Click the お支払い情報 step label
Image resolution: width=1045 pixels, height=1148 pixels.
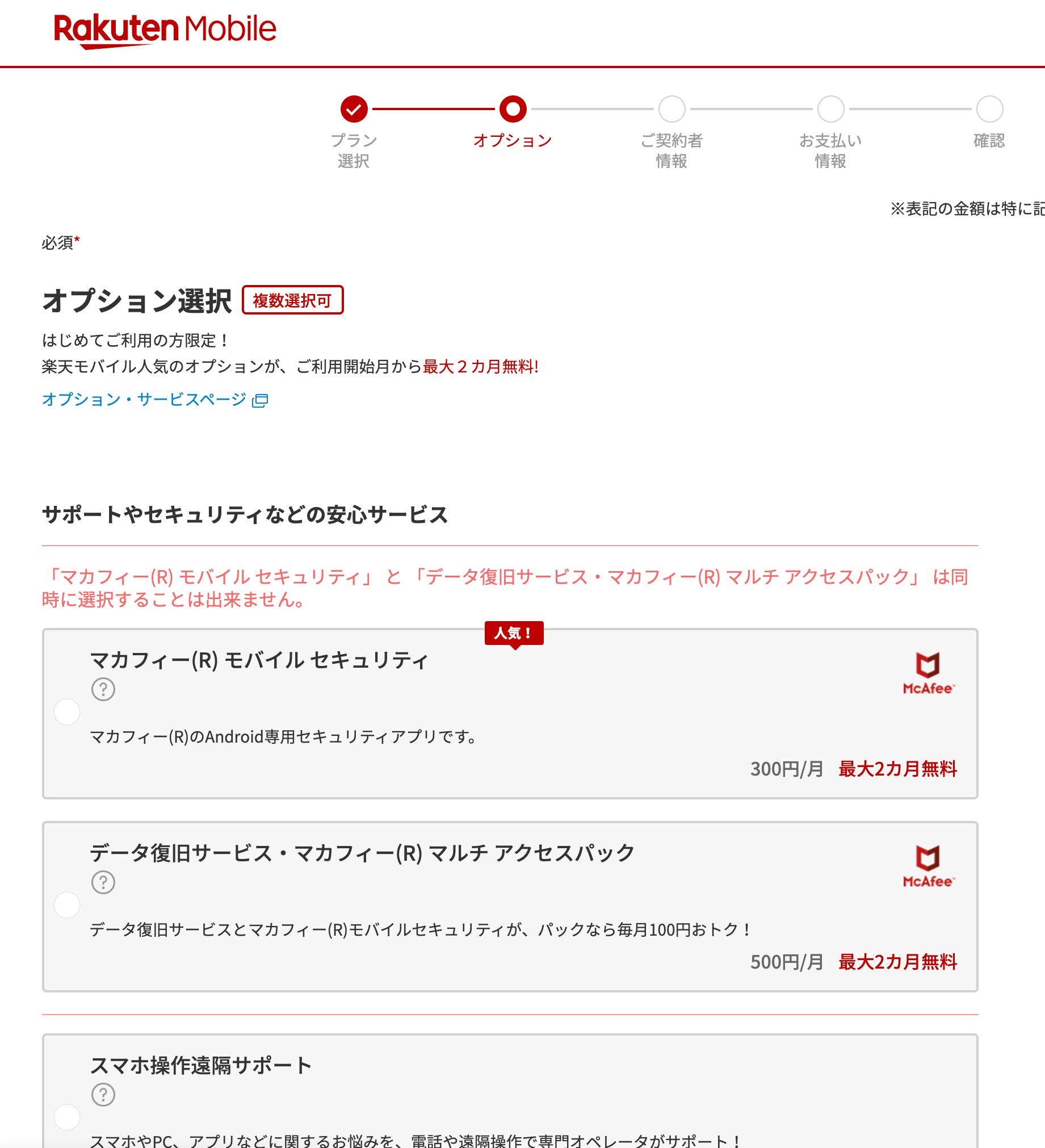[830, 151]
